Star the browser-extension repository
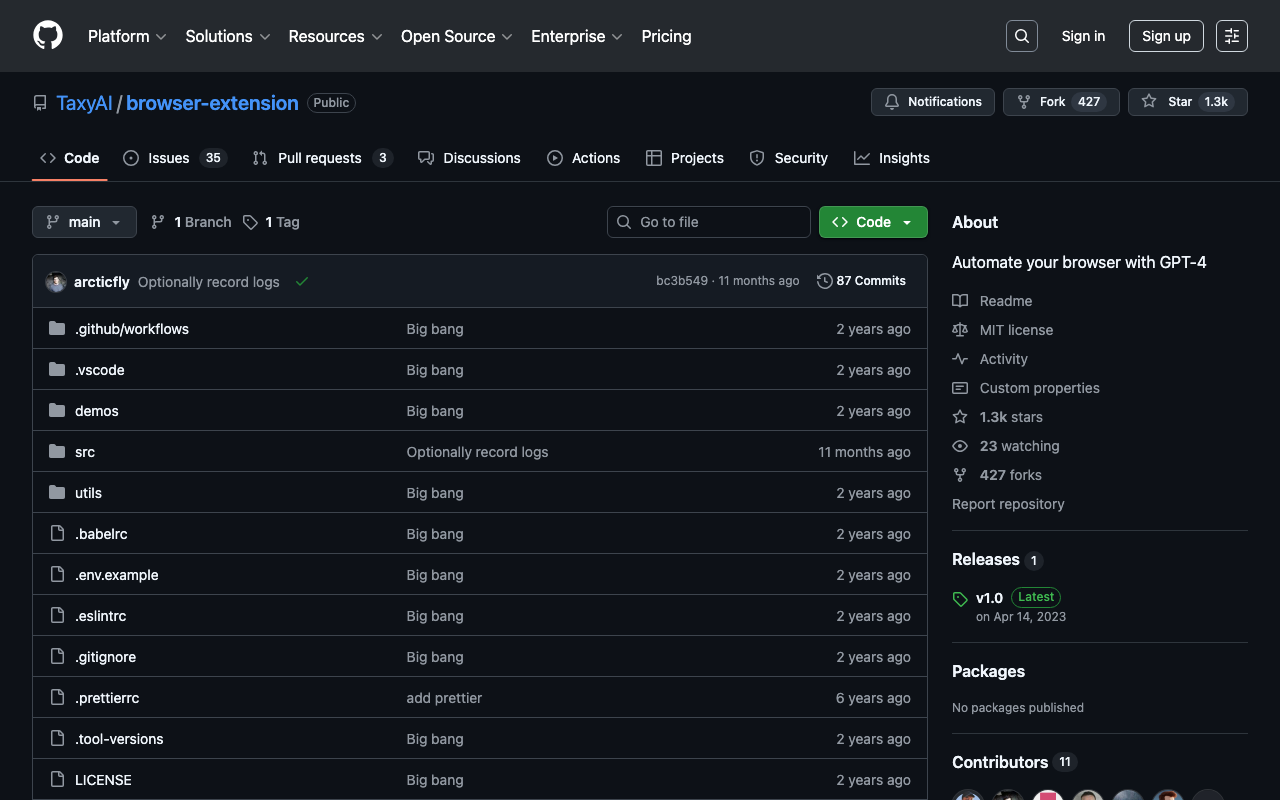Screen dimensions: 1280x800 (1187, 102)
